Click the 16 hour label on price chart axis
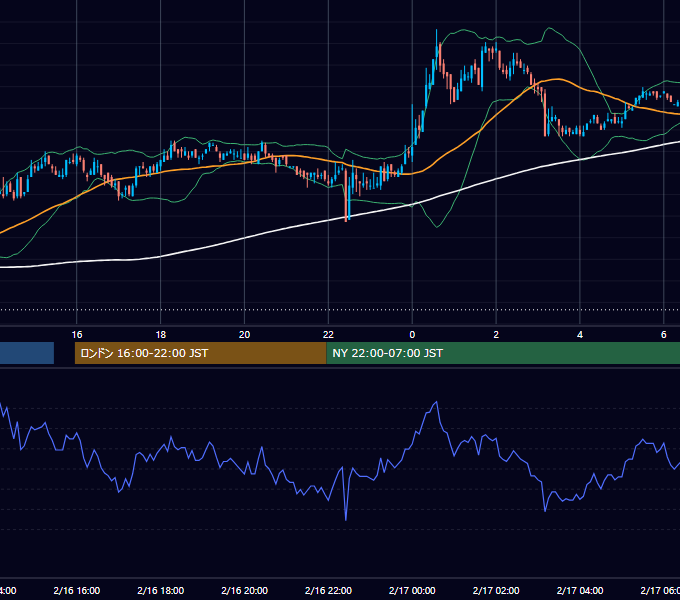The width and height of the screenshot is (680, 600). coord(77,335)
